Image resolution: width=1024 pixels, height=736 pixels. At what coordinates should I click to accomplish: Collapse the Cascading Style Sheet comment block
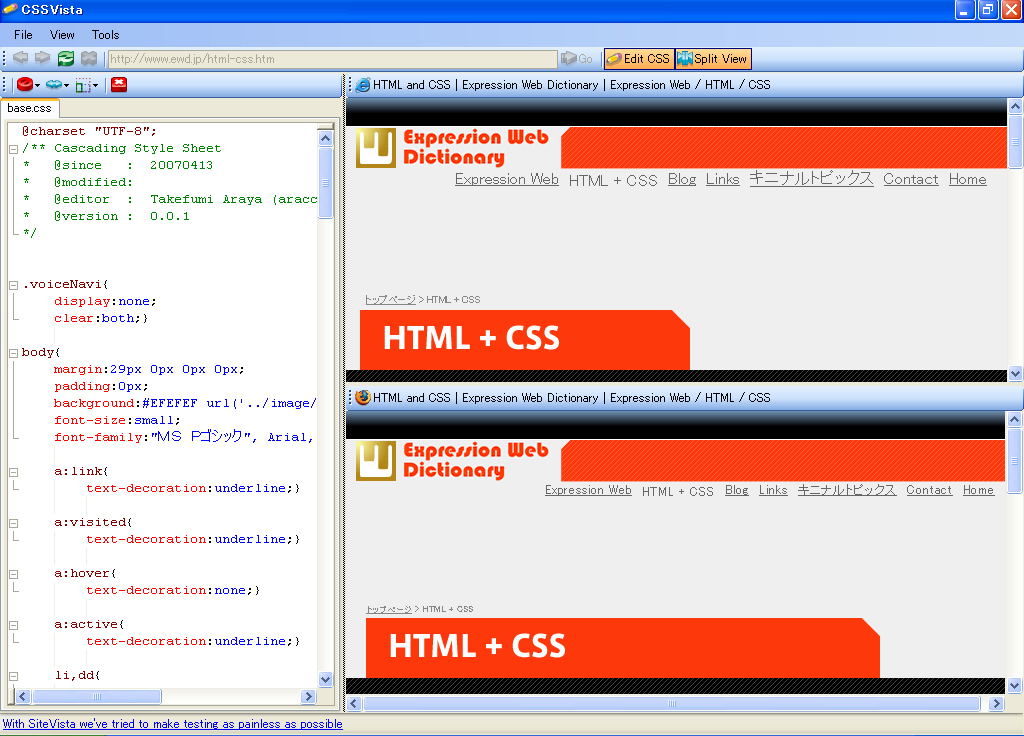click(x=13, y=149)
